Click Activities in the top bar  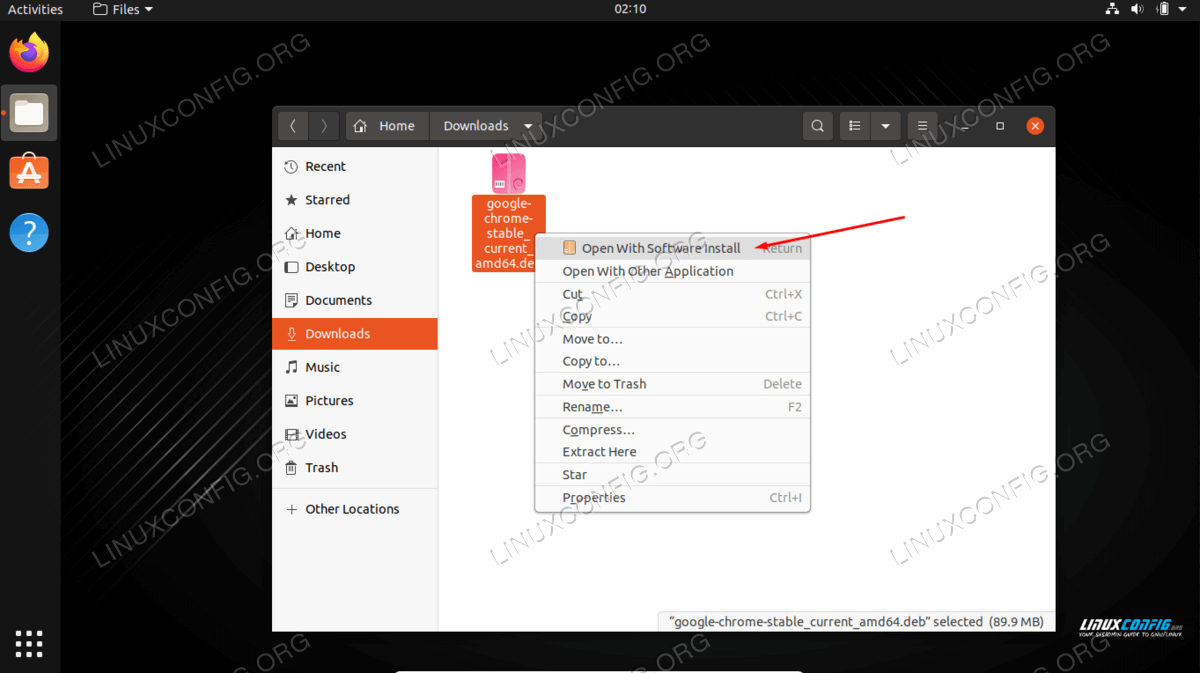click(x=35, y=9)
